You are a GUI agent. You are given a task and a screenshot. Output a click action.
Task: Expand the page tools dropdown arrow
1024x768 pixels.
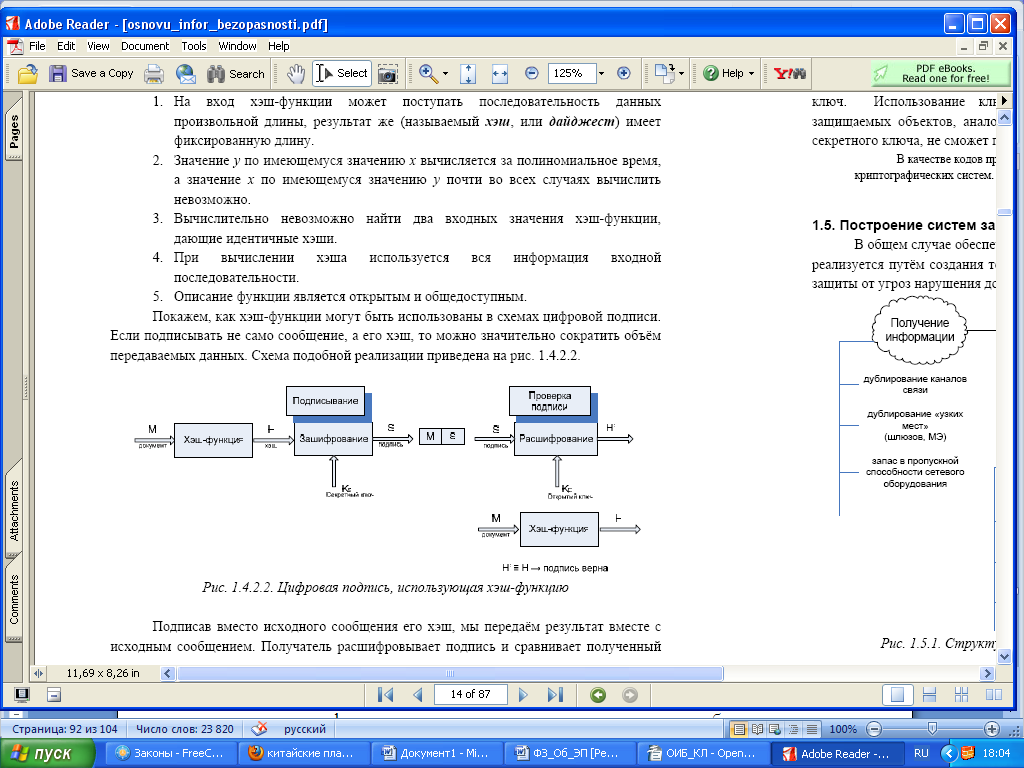point(681,74)
